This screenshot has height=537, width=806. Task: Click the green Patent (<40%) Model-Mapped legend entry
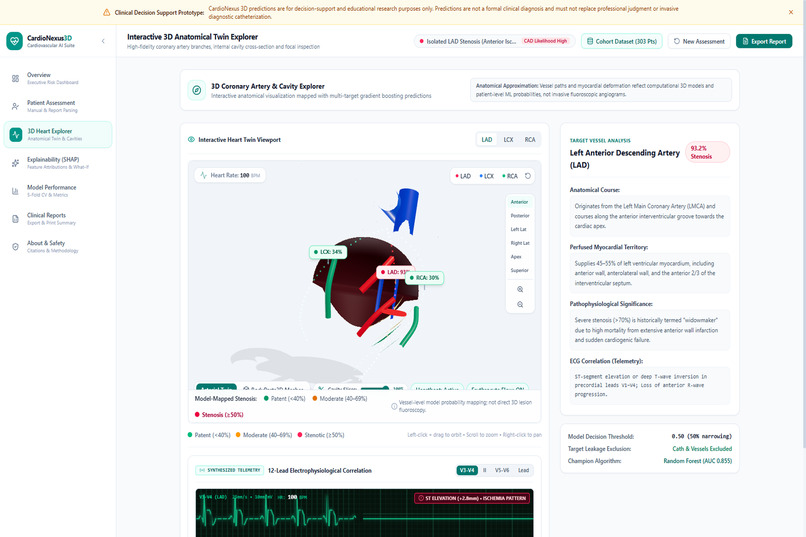[x=284, y=398]
